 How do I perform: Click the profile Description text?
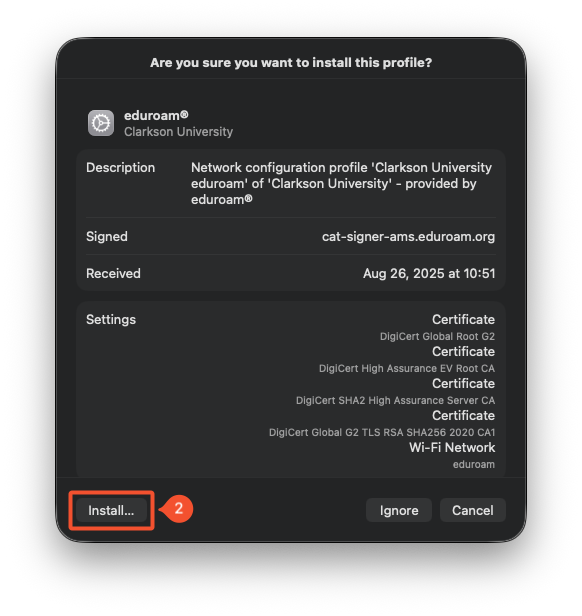coord(341,183)
